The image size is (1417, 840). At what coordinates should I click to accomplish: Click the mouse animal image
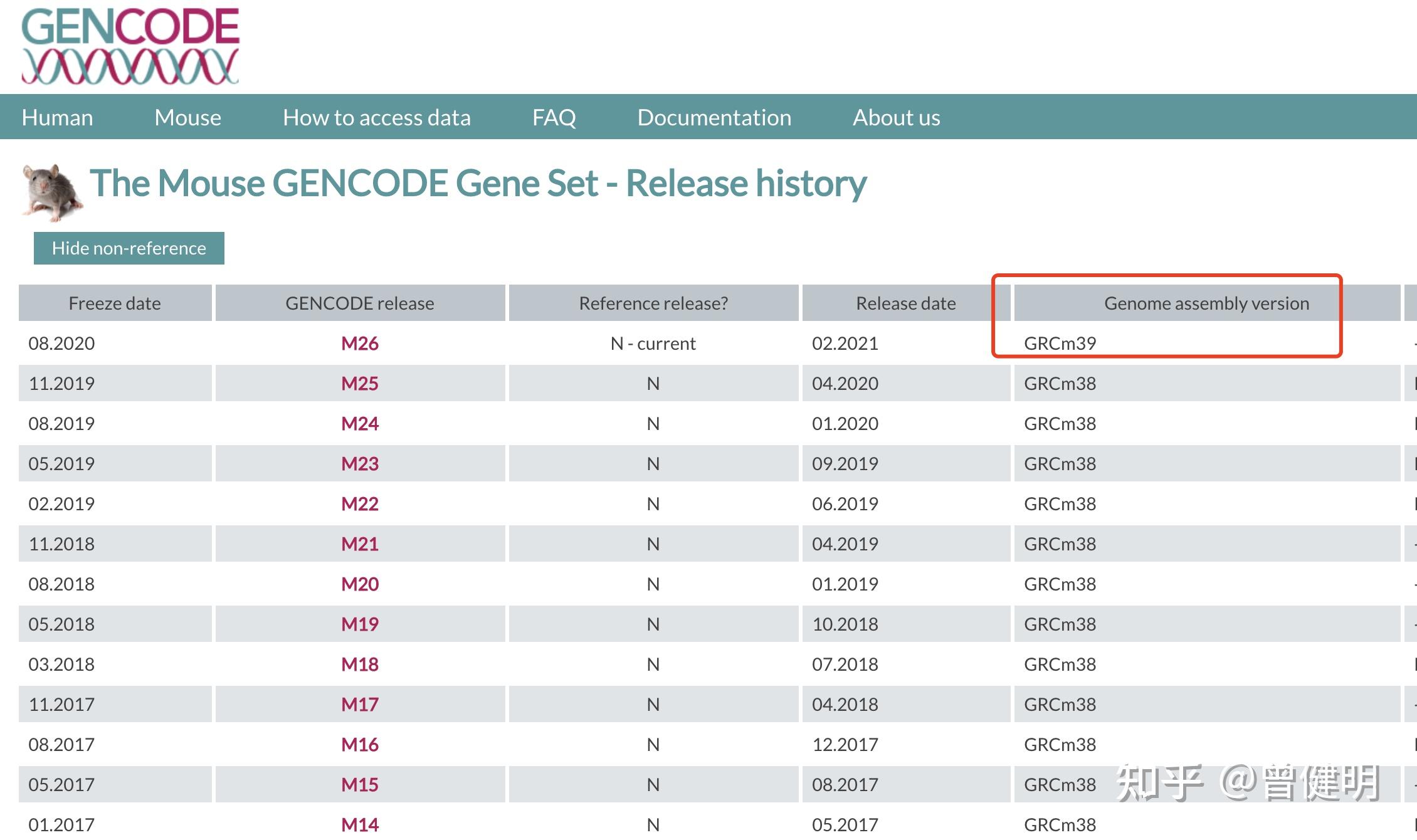pos(51,192)
